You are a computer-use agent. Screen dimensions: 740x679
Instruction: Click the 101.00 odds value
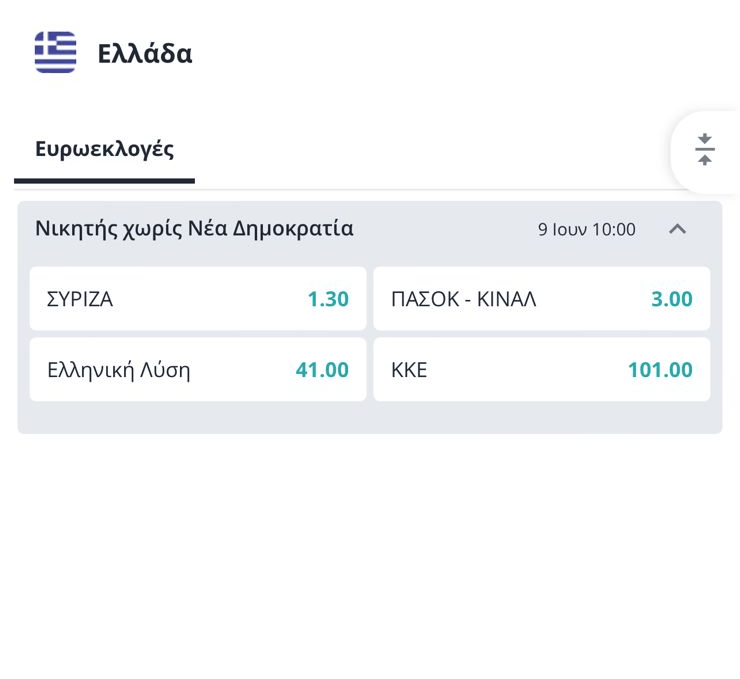(x=660, y=370)
